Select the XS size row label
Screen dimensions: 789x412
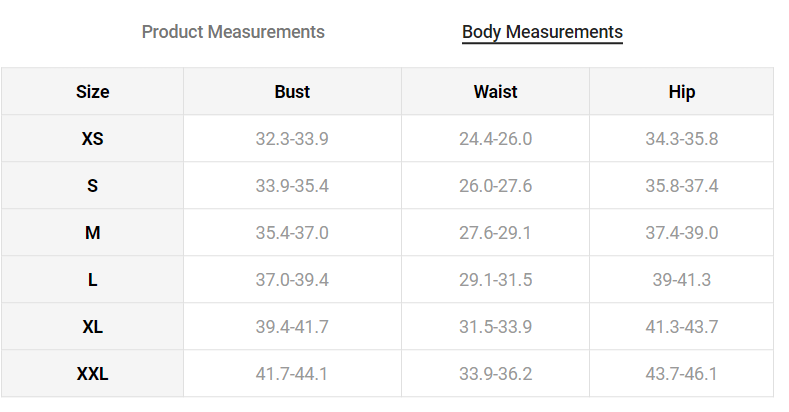click(92, 139)
